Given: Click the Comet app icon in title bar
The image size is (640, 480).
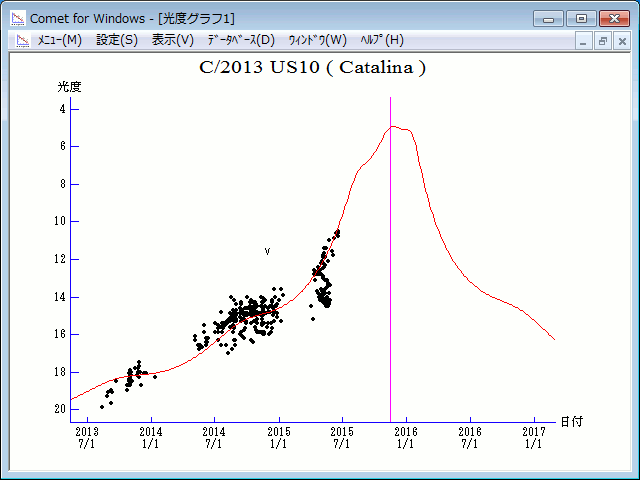Looking at the screenshot, I should (18, 18).
